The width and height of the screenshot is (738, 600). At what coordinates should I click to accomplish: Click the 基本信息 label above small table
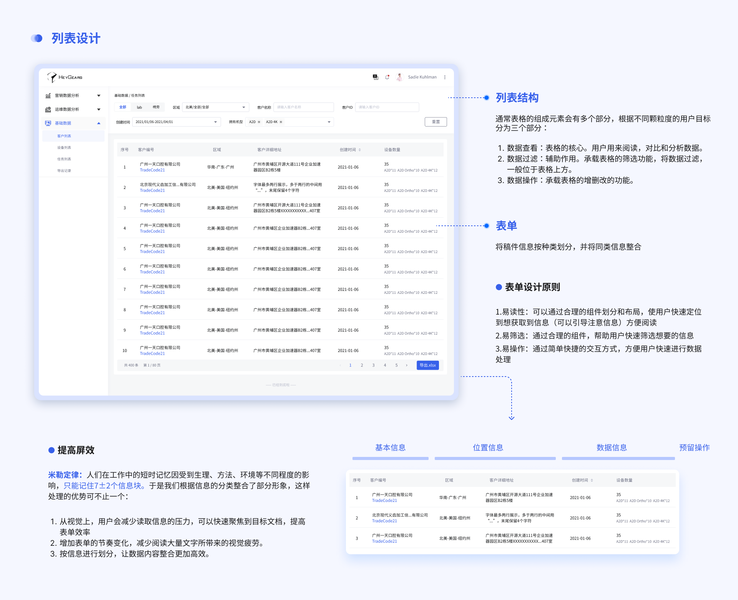(390, 448)
